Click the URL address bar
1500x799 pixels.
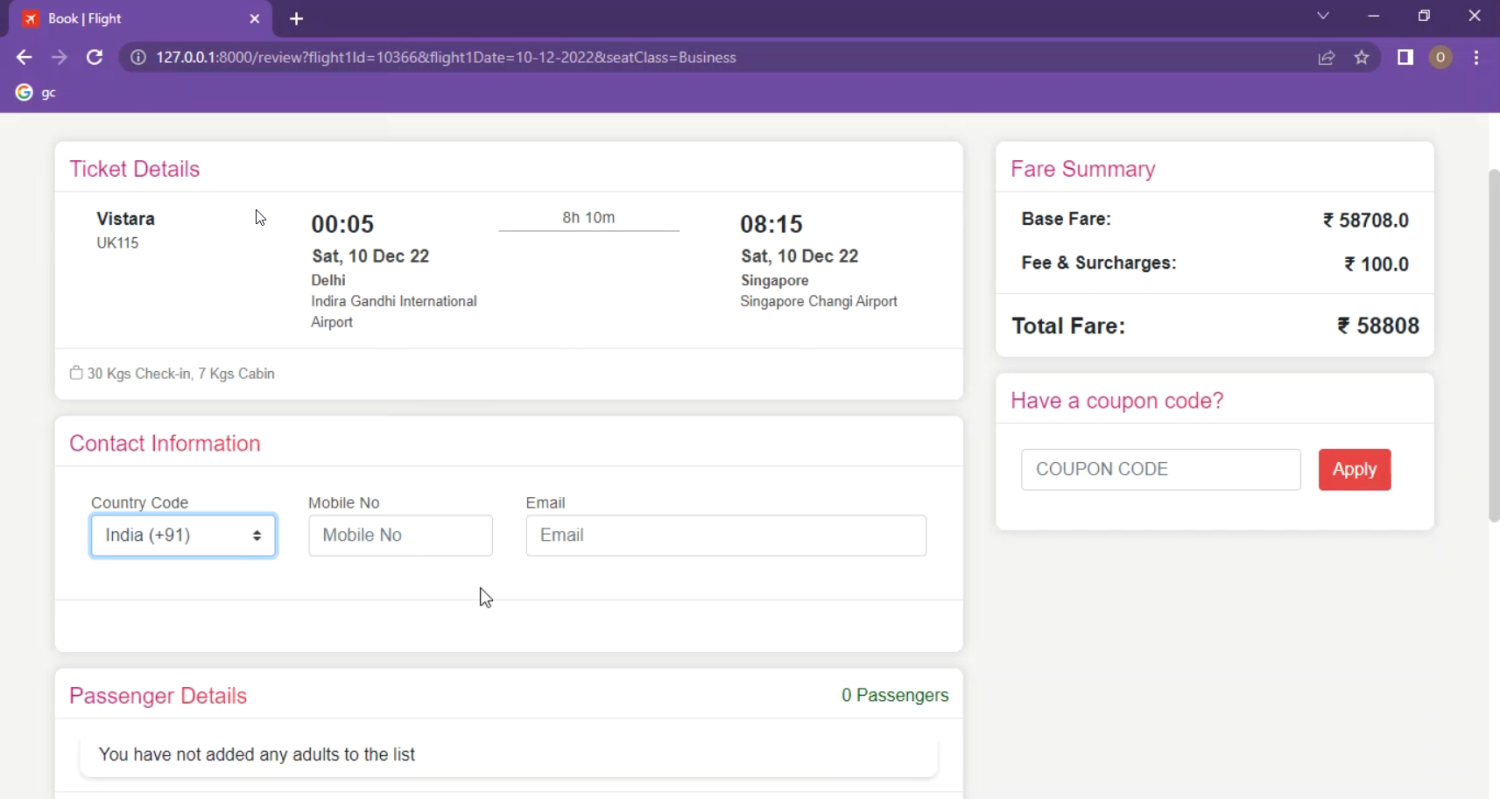pyautogui.click(x=700, y=57)
